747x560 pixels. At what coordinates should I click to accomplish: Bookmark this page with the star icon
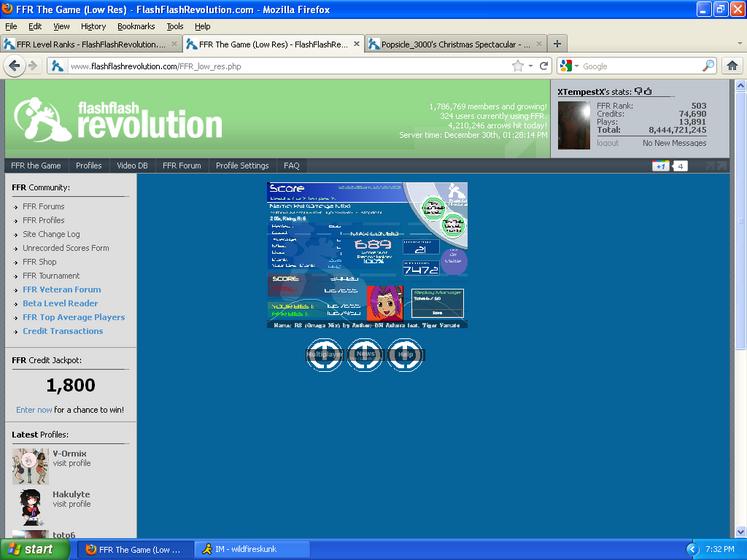pos(518,66)
